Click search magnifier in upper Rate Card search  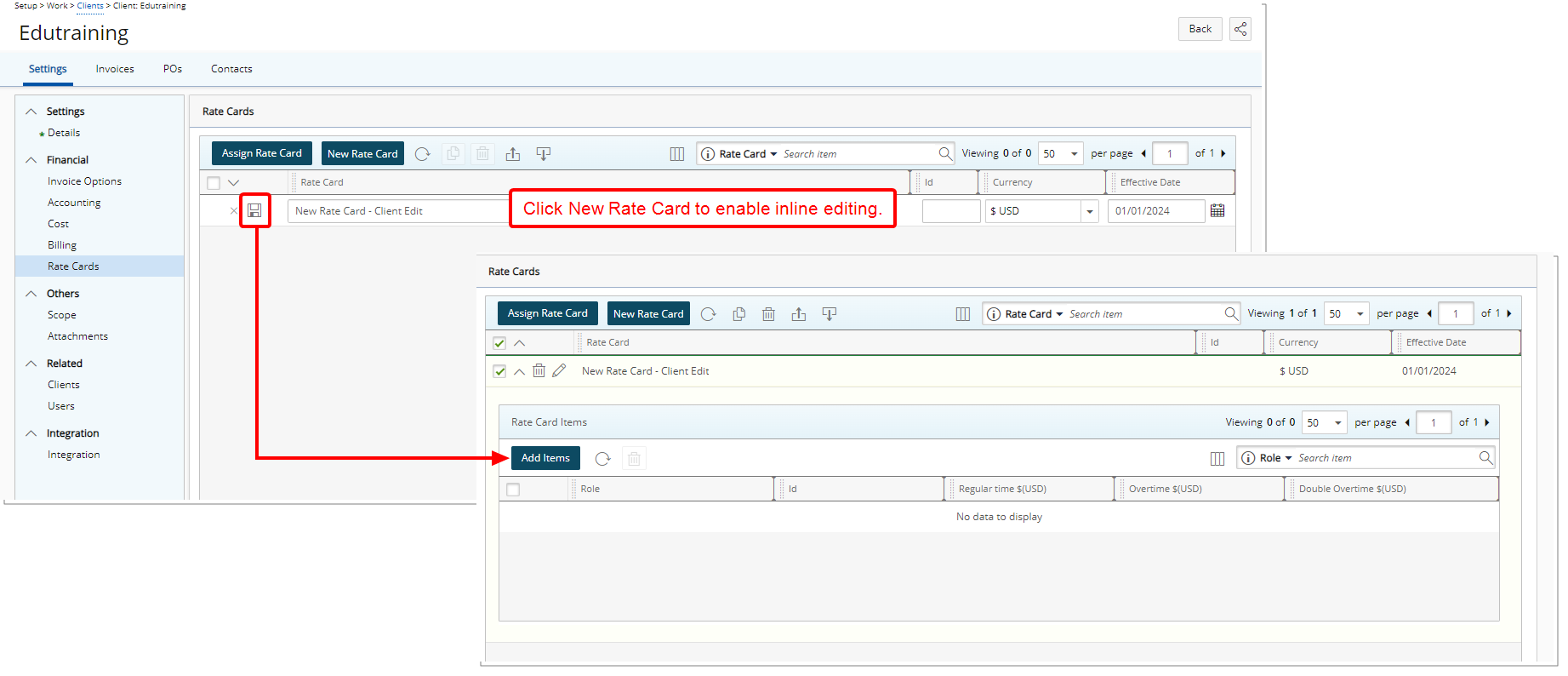pos(945,154)
